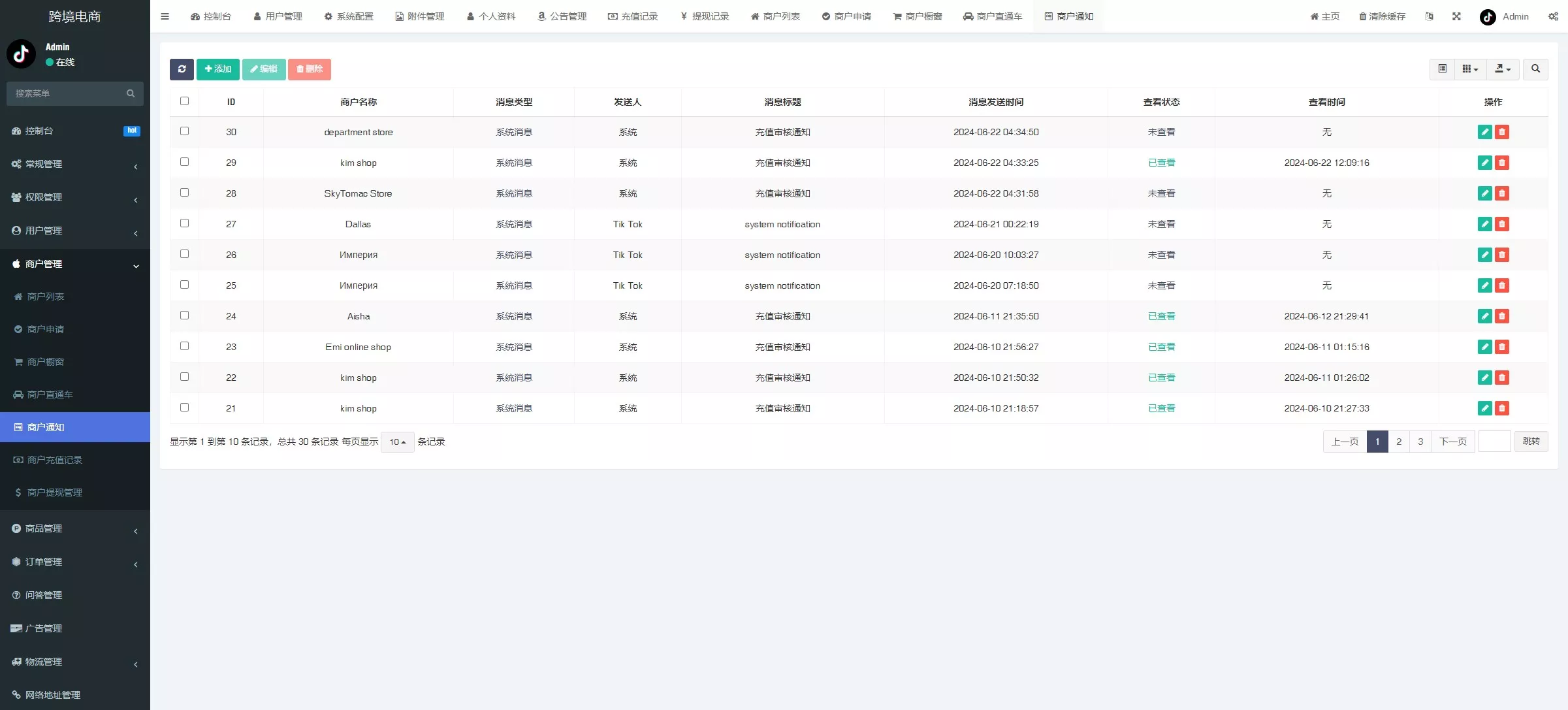Screen dimensions: 1568x710
Task: Go to page 2 of results
Action: point(1398,442)
